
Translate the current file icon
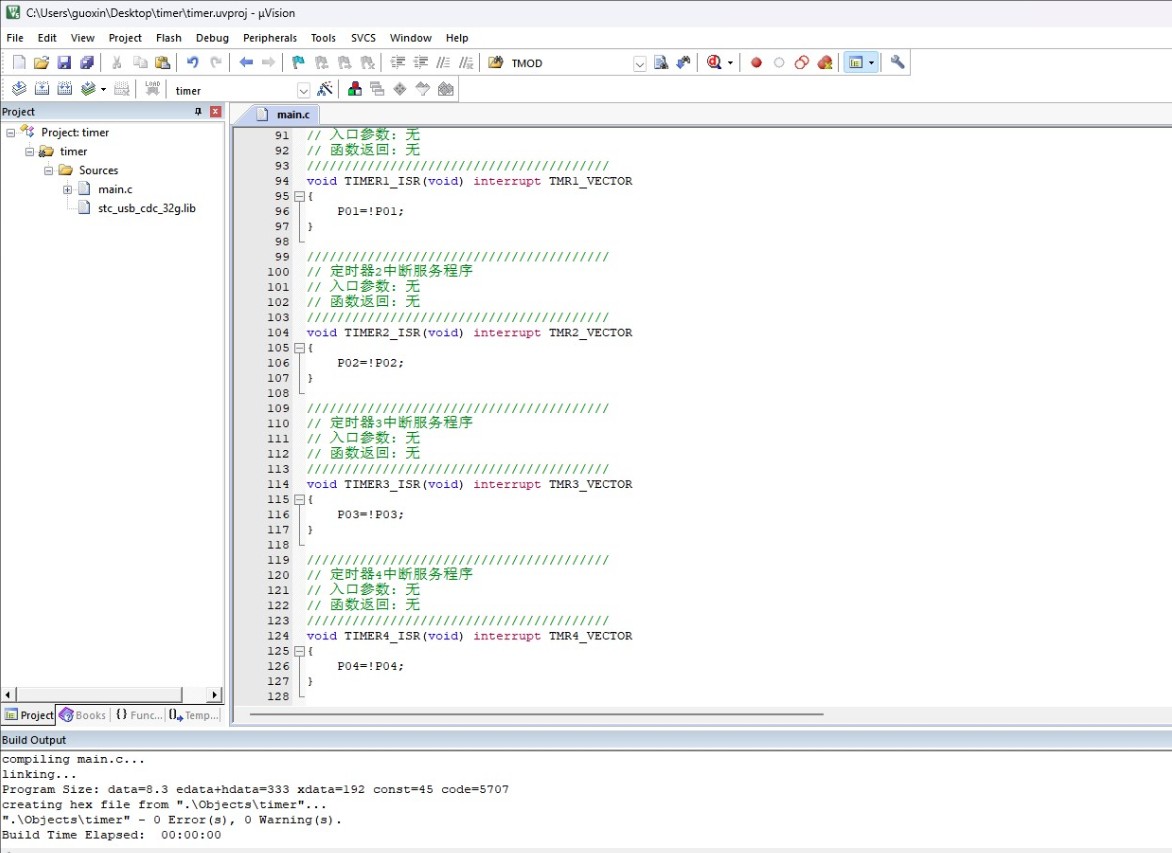point(19,89)
